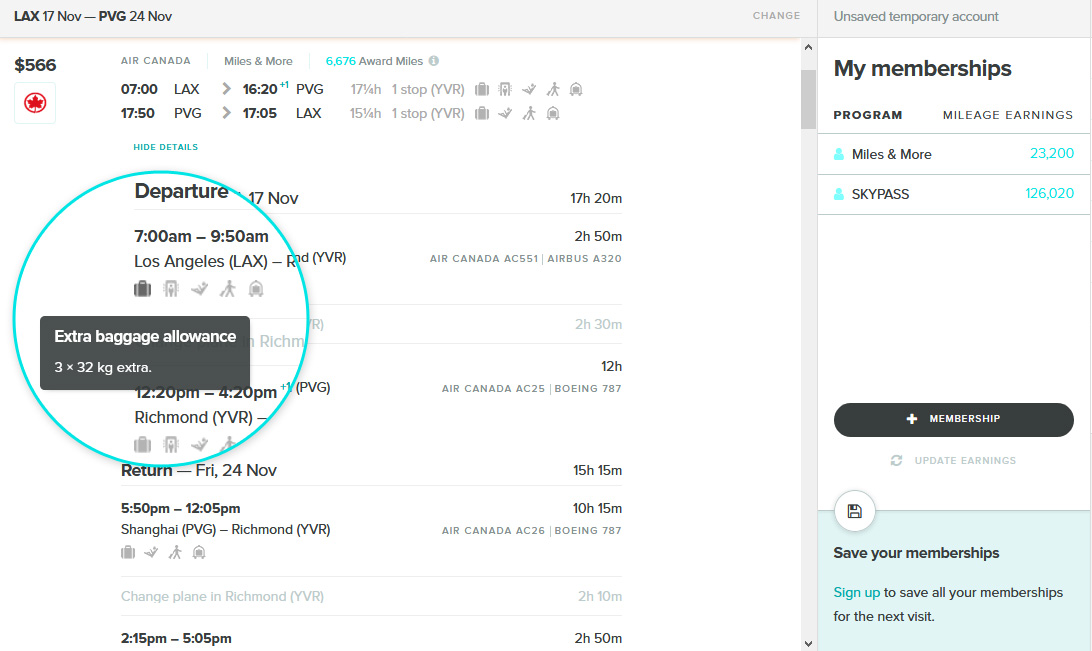
Task: Click UPDATE EARNINGS
Action: click(x=953, y=461)
